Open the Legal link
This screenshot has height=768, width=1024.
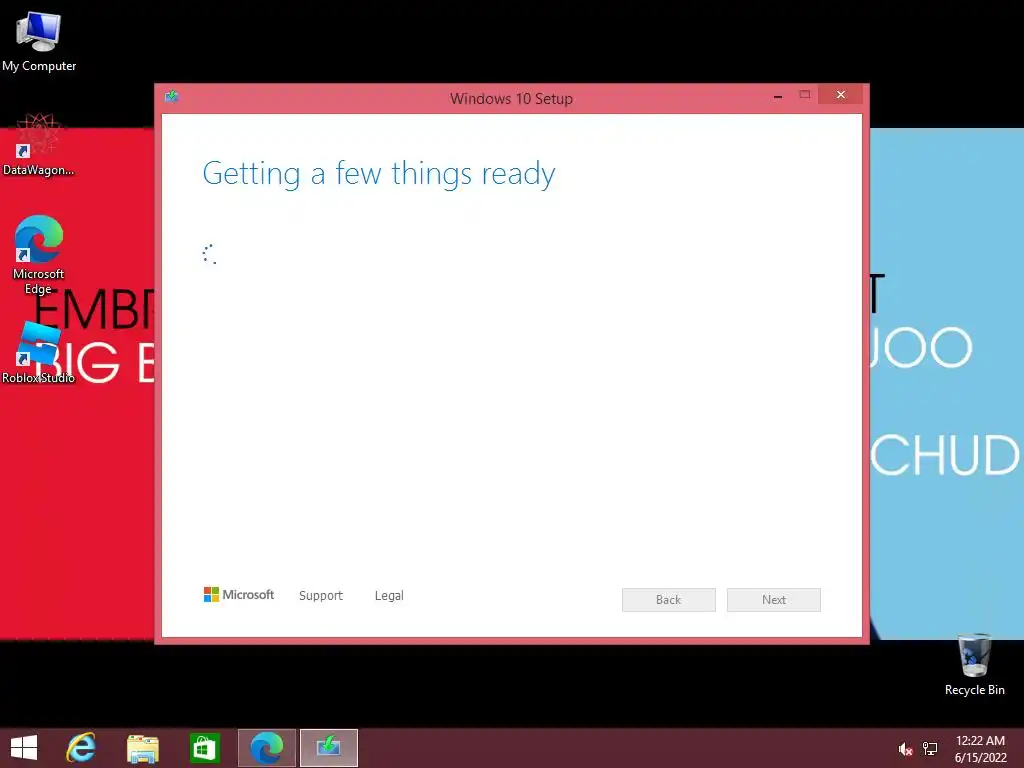tap(389, 596)
